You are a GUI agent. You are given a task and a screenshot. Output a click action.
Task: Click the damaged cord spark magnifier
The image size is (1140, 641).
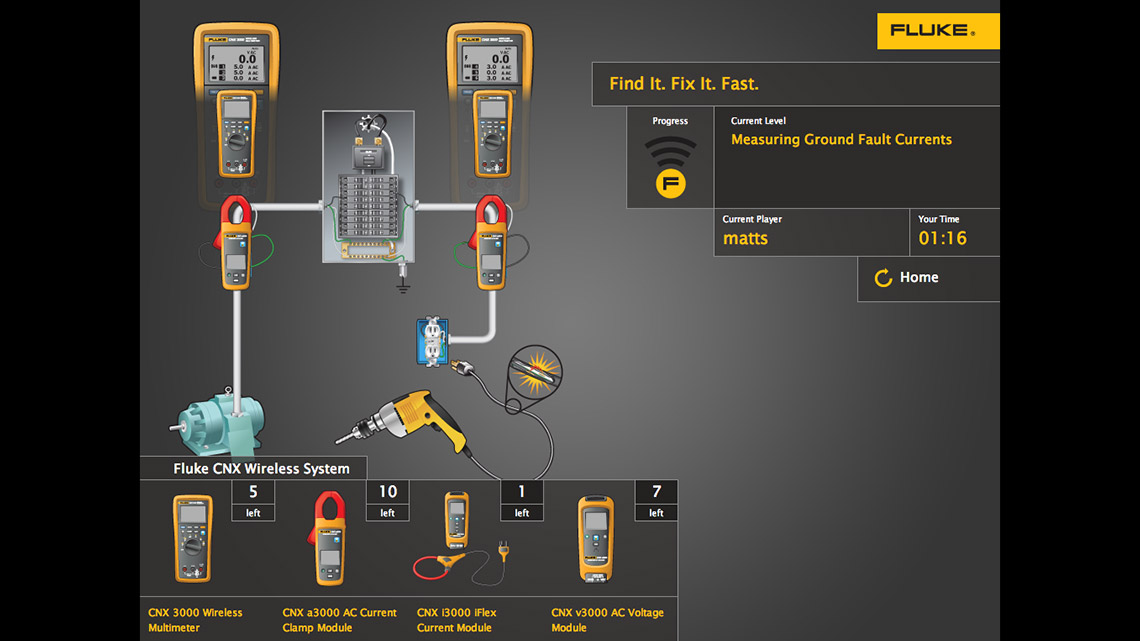pos(535,371)
